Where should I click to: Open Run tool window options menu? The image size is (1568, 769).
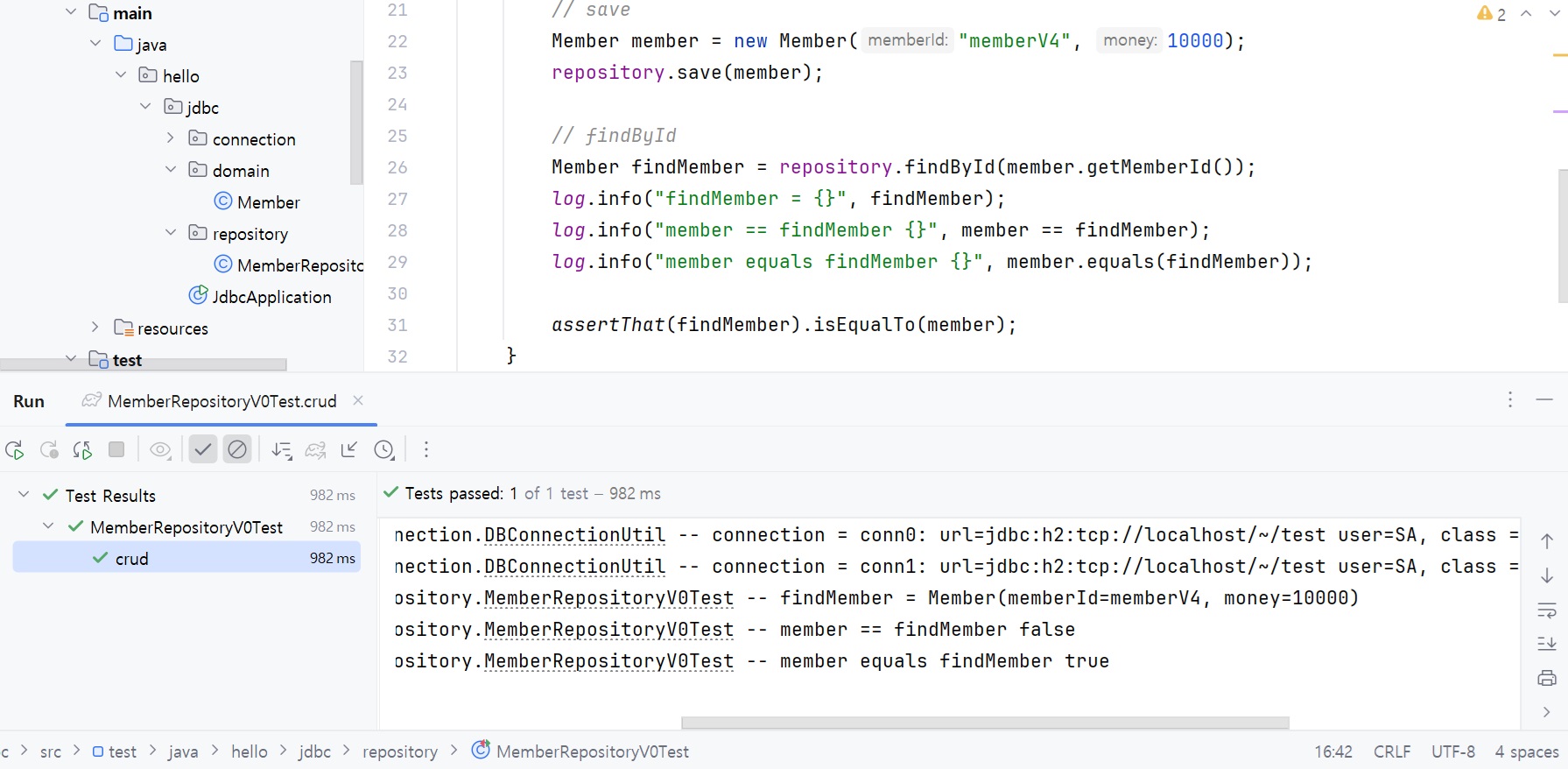coord(1510,400)
